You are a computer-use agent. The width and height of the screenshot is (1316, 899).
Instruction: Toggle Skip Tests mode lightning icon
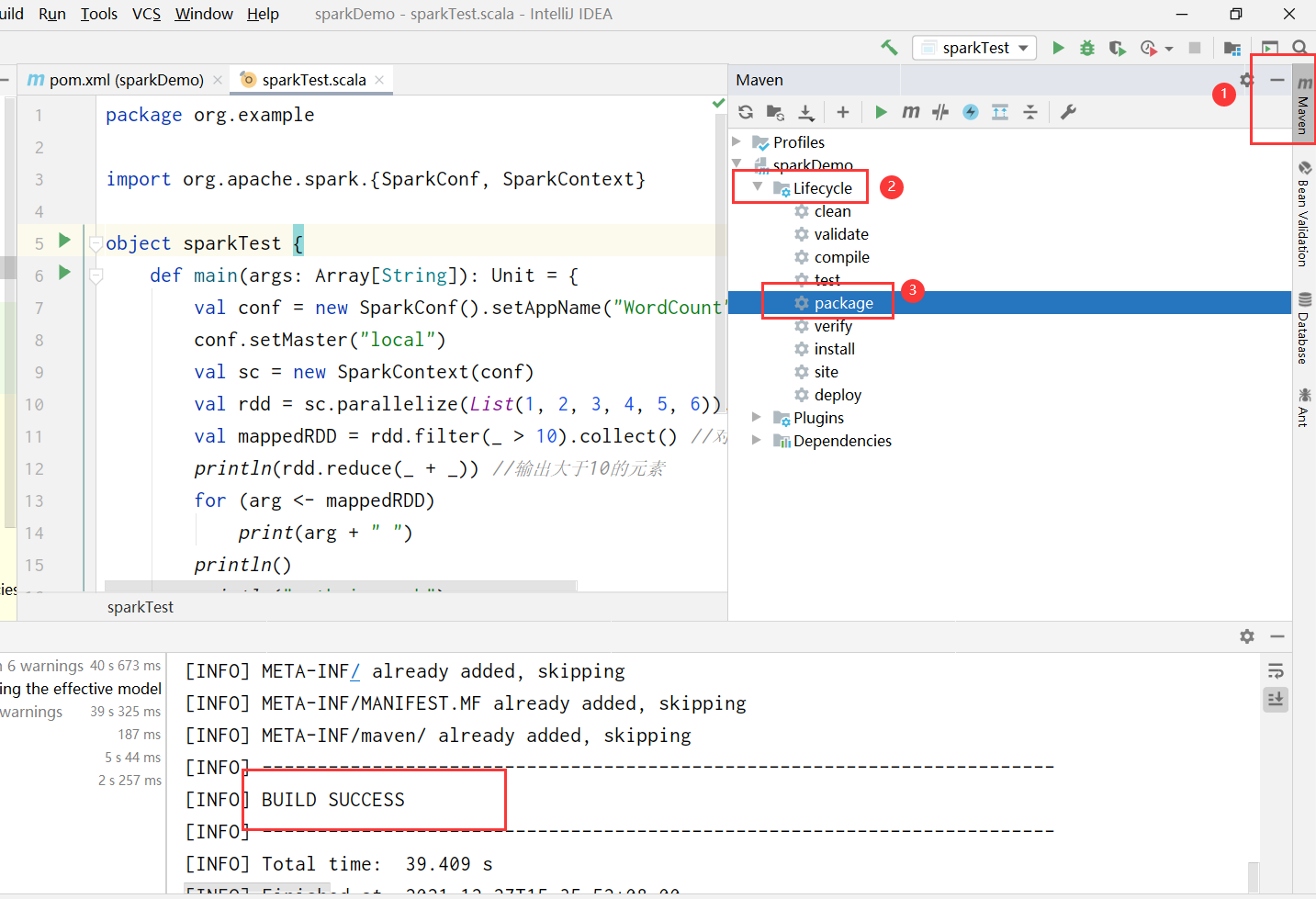tap(971, 112)
